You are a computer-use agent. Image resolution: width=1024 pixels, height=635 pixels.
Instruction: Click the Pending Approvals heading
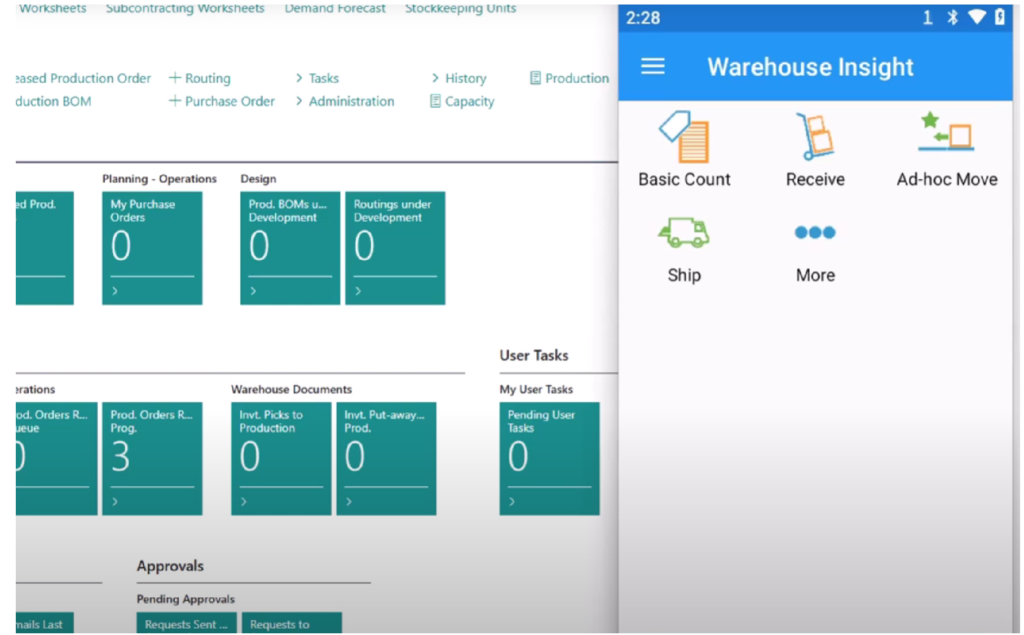pos(185,598)
